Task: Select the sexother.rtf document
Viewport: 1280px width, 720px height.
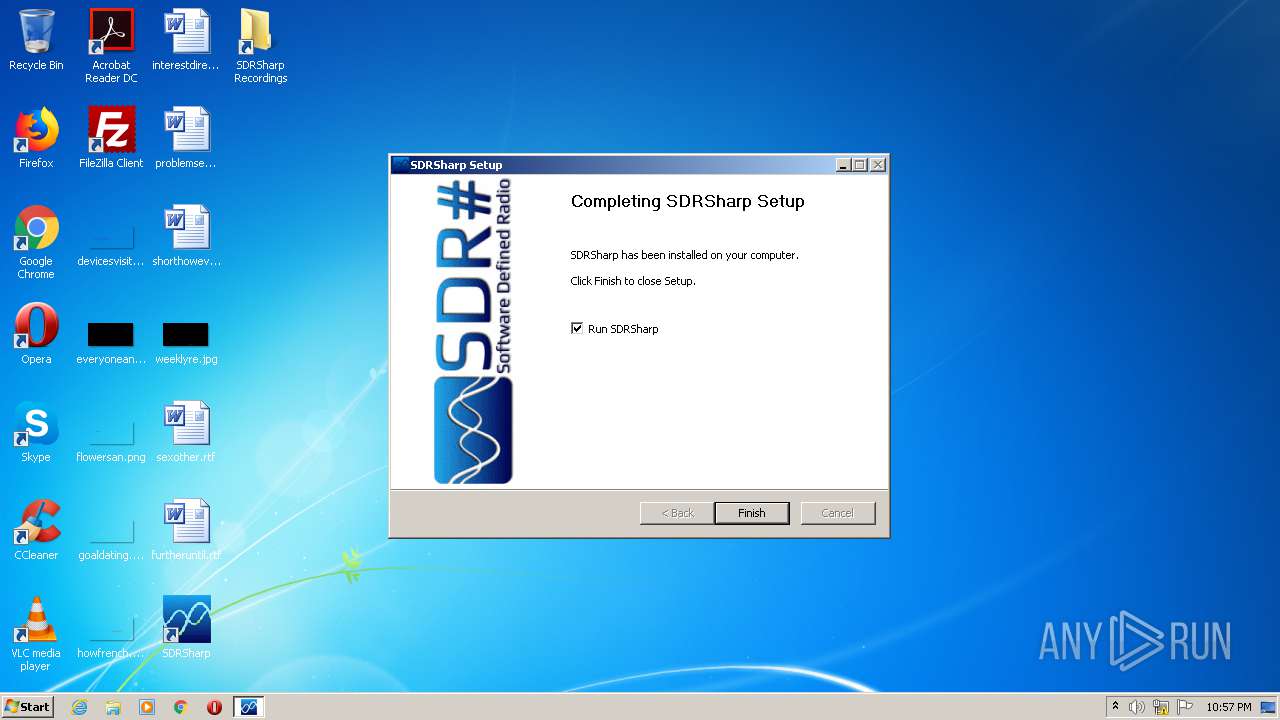Action: point(186,432)
